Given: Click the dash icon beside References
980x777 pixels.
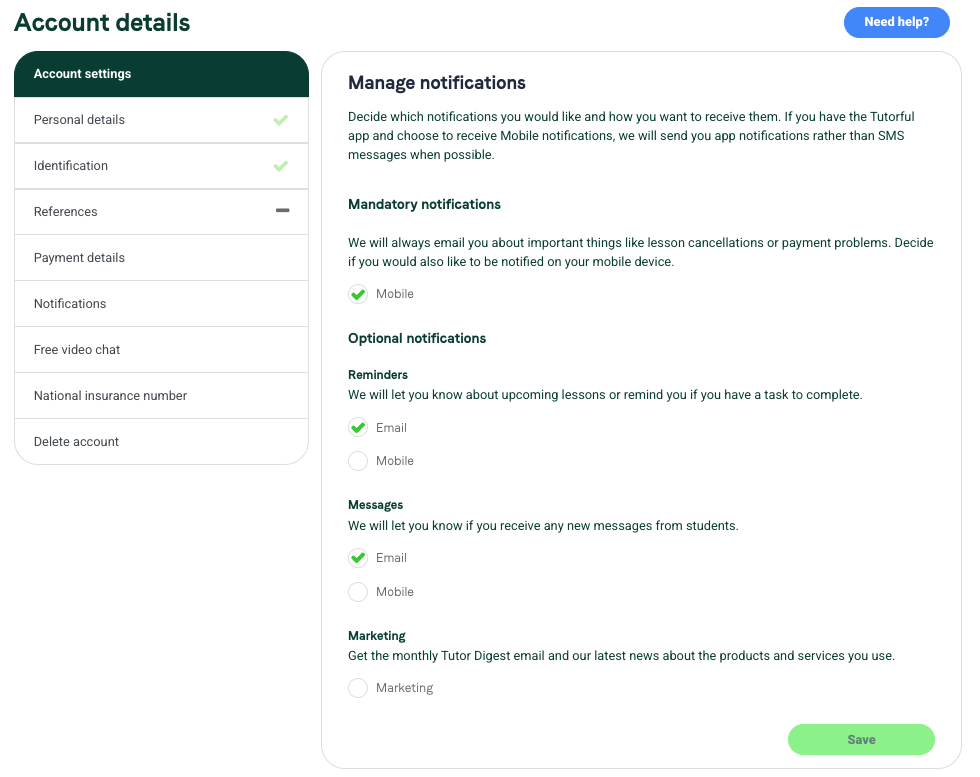Looking at the screenshot, I should (282, 211).
